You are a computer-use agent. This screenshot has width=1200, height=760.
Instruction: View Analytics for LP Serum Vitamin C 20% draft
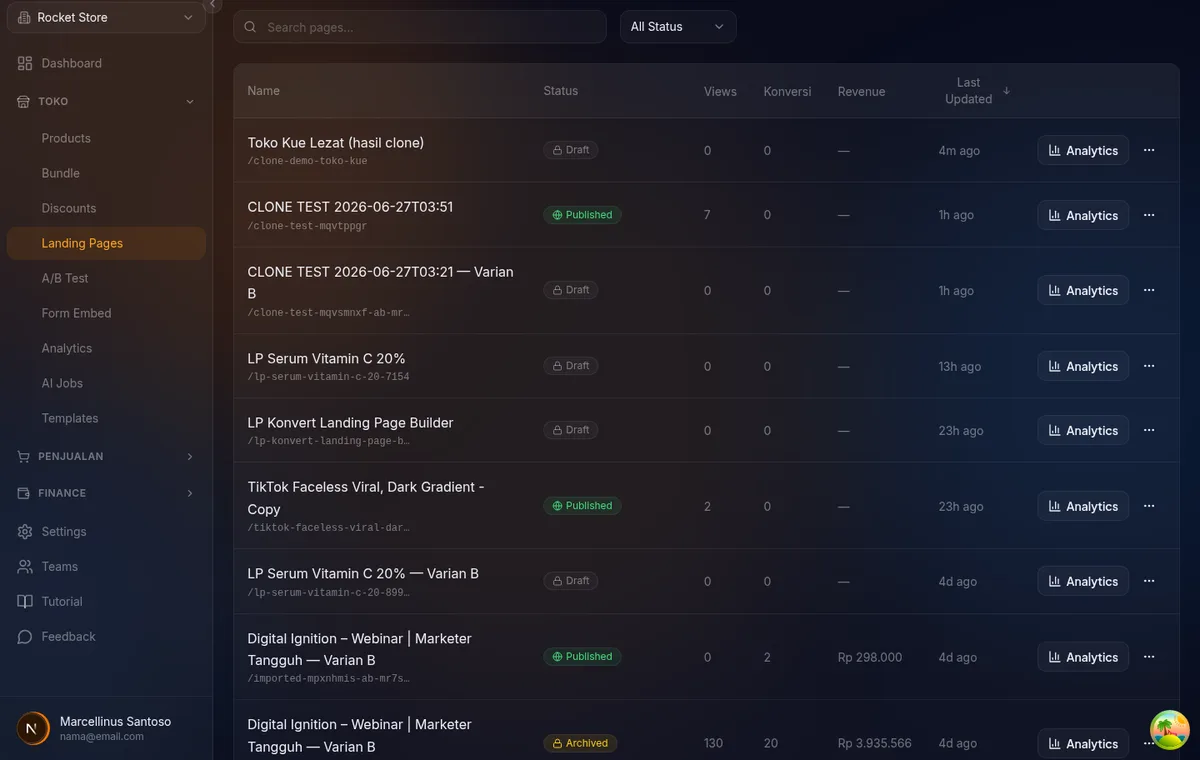(x=1083, y=366)
